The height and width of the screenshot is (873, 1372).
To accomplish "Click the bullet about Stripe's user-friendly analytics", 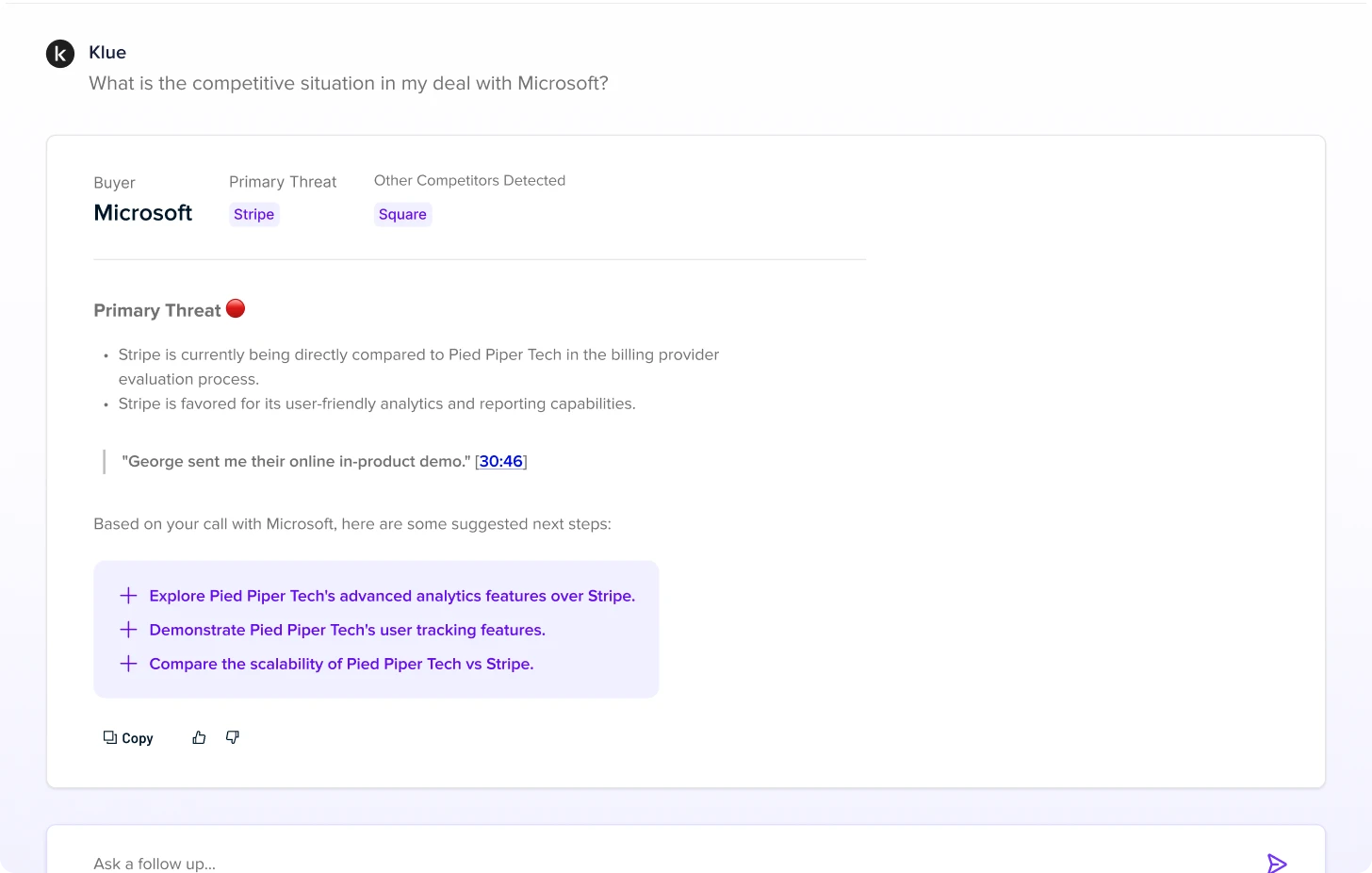I will (377, 404).
